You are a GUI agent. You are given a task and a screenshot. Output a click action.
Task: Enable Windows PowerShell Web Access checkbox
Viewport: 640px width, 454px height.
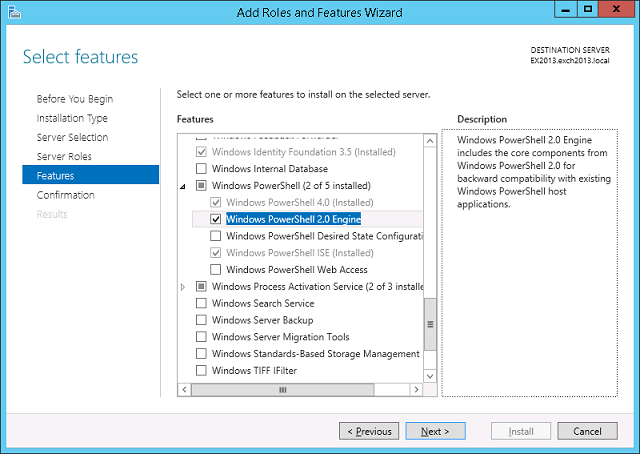[x=216, y=270]
